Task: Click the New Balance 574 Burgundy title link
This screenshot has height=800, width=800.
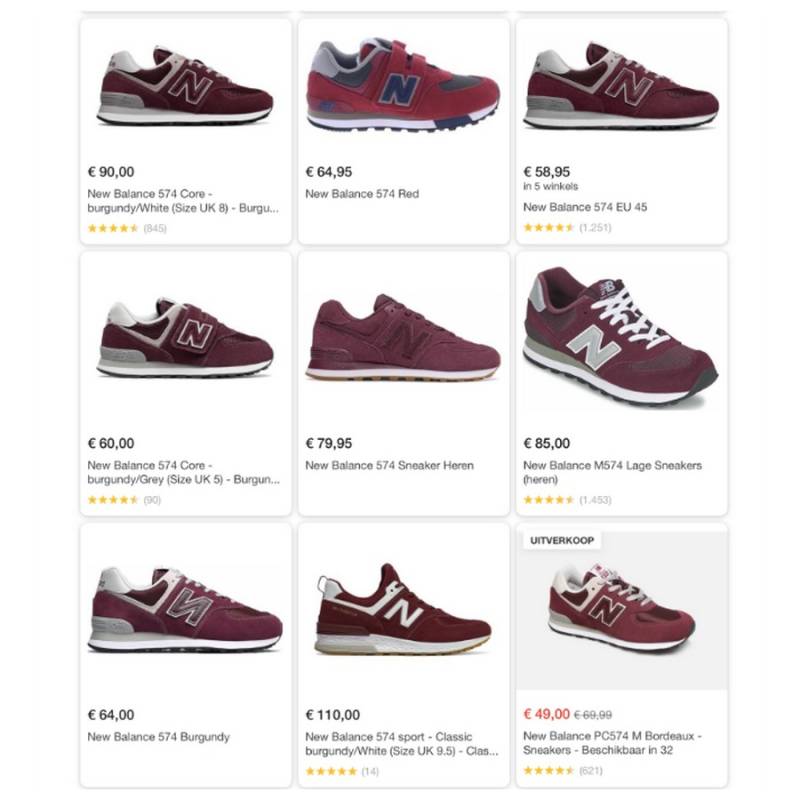Action: [159, 737]
